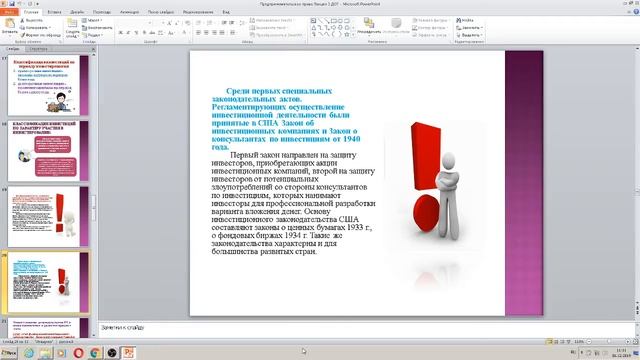The height and width of the screenshot is (360, 640).
Task: Open the Columns dropdown
Action: coord(233,33)
